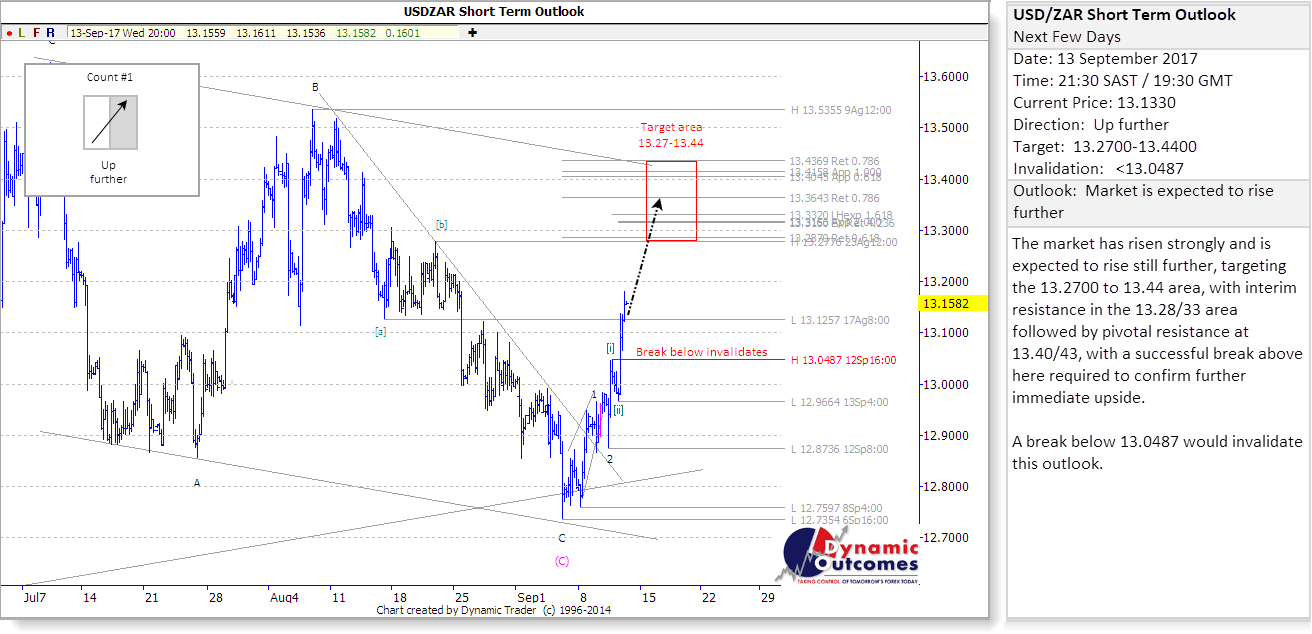This screenshot has width=1312, height=634.
Task: Click the 13.2000 price axis label
Action: point(944,282)
